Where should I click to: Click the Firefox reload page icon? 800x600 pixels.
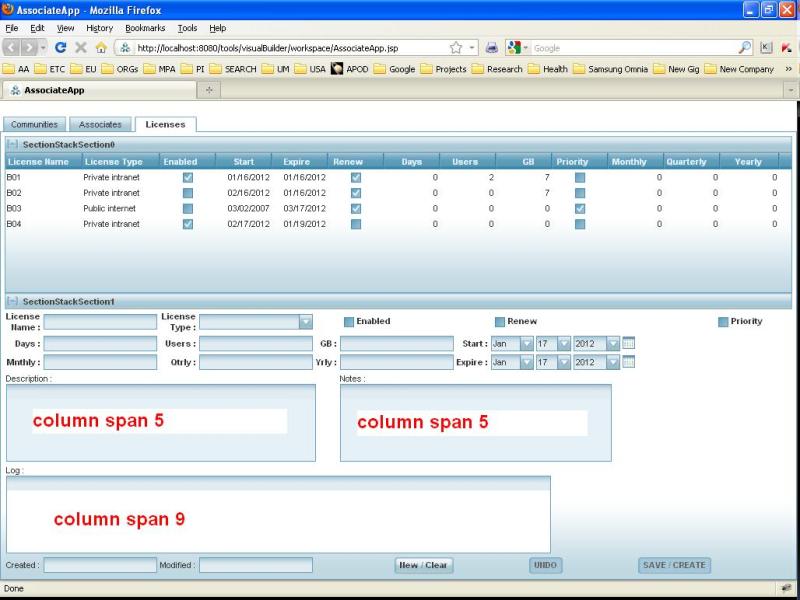pos(60,47)
